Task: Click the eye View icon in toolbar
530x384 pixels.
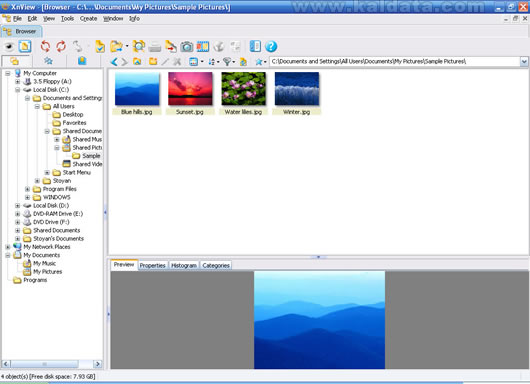Action: pos(9,46)
